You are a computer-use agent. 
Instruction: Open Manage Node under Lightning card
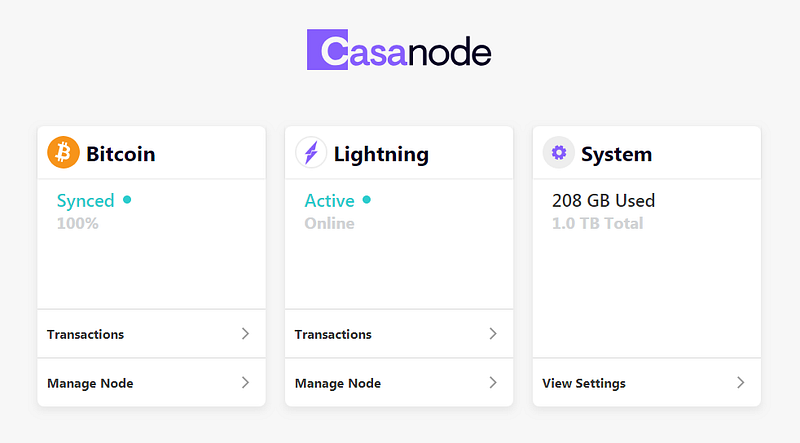pyautogui.click(x=338, y=383)
